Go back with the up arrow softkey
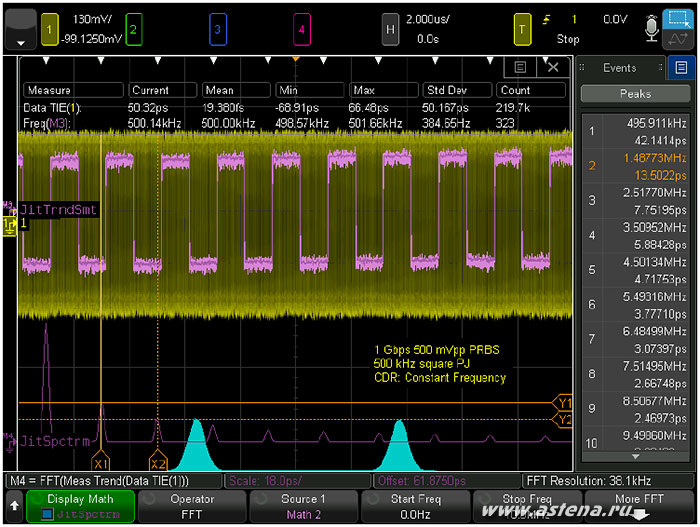Image resolution: width=700 pixels, height=527 pixels. click(x=14, y=506)
